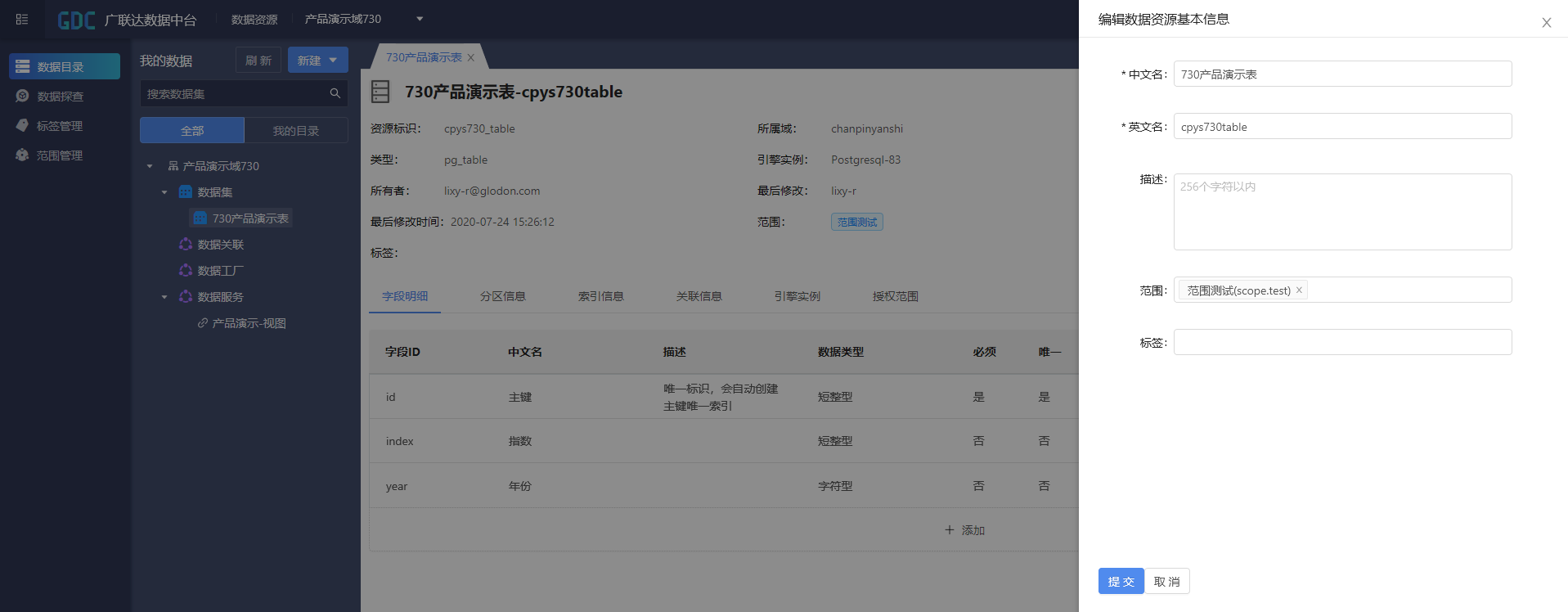Viewport: 1568px width, 612px height.
Task: Collapse the 产品演示域730 tree node
Action: (x=150, y=166)
